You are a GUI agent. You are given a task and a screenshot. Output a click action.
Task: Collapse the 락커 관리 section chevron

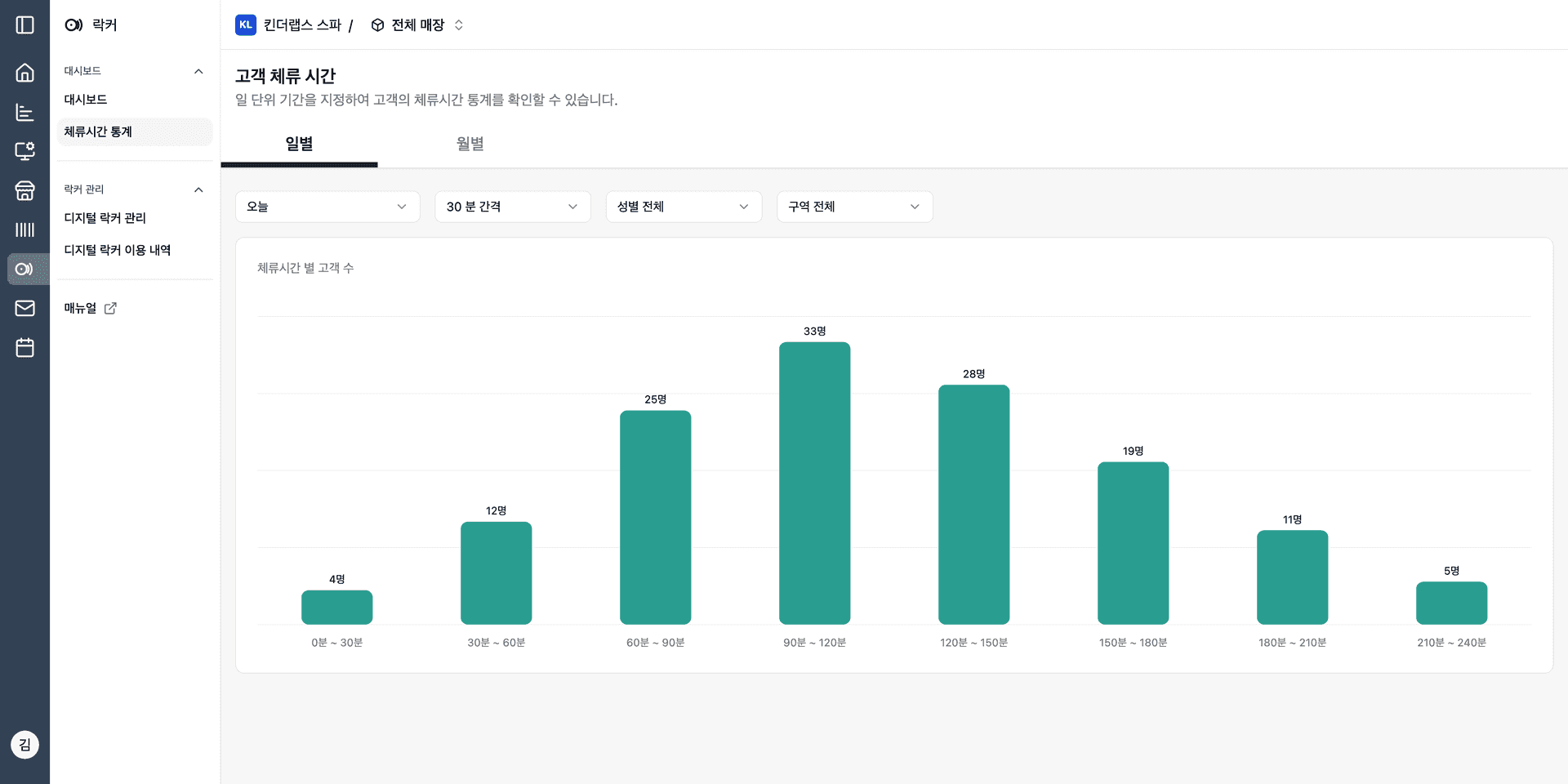pyautogui.click(x=198, y=189)
